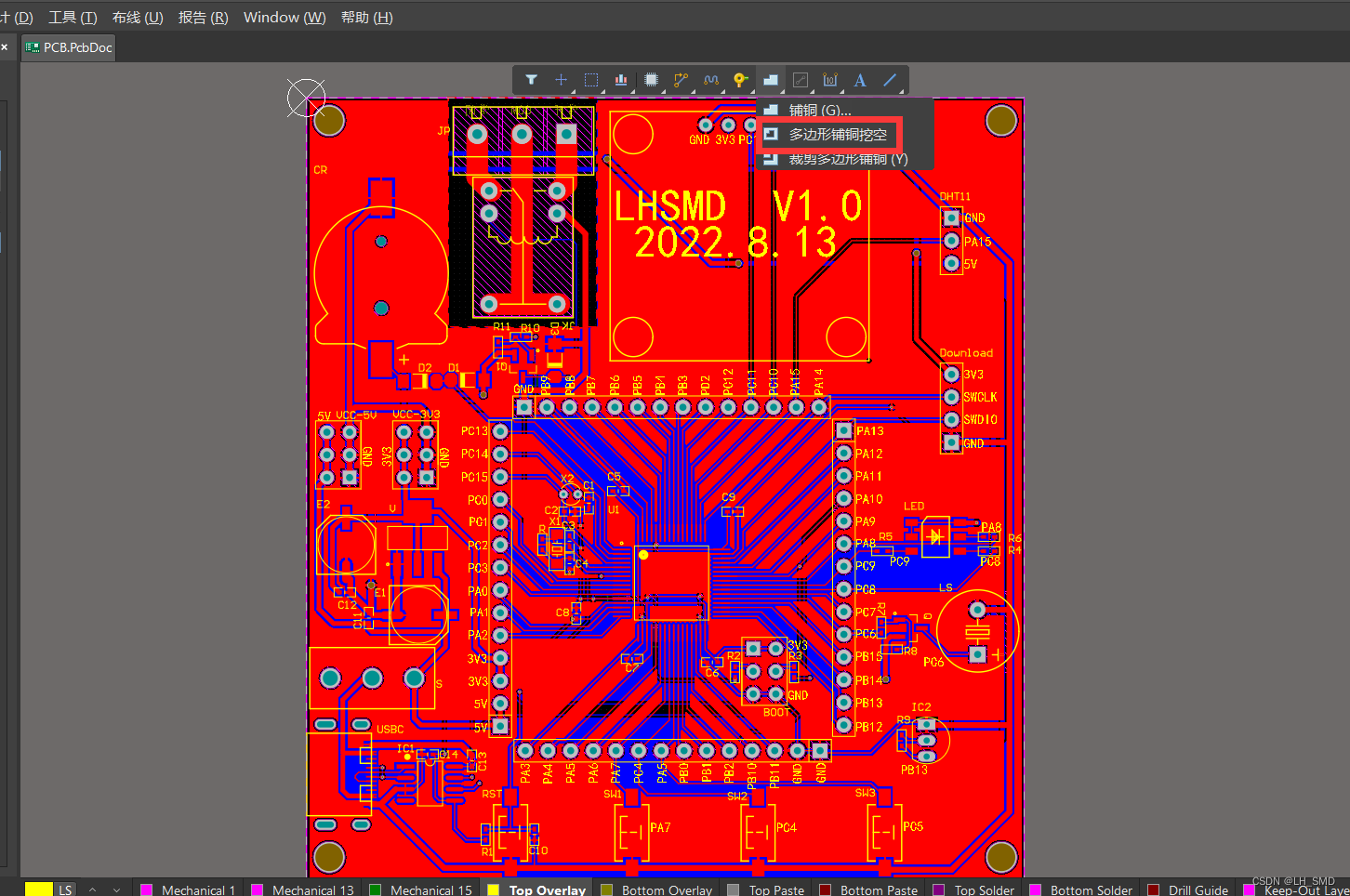Open the 帮助 (H) menu
Screen dimensions: 1350x896
pyautogui.click(x=366, y=17)
